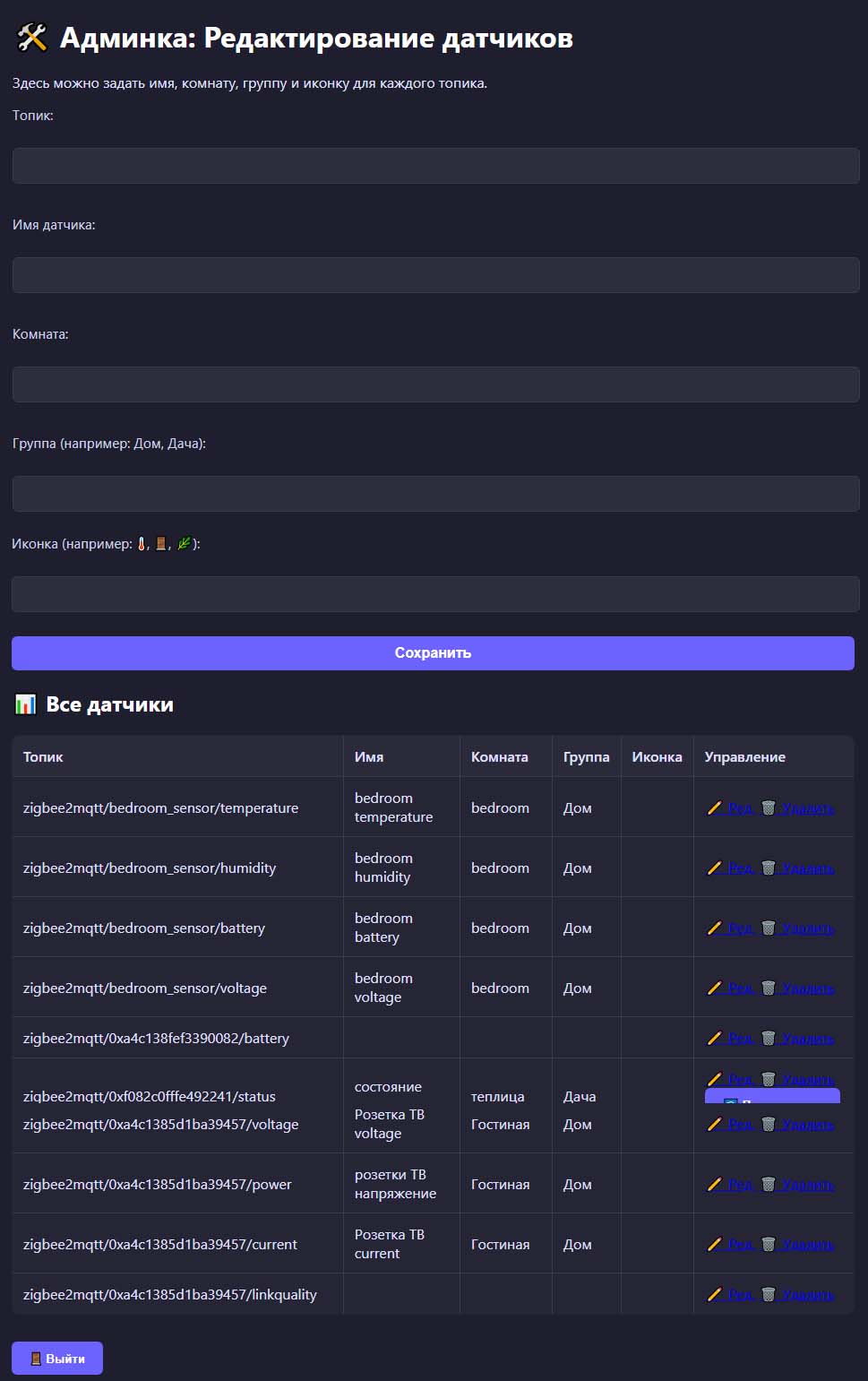
Task: Click the Выйти button at the bottom
Action: click(x=56, y=1357)
